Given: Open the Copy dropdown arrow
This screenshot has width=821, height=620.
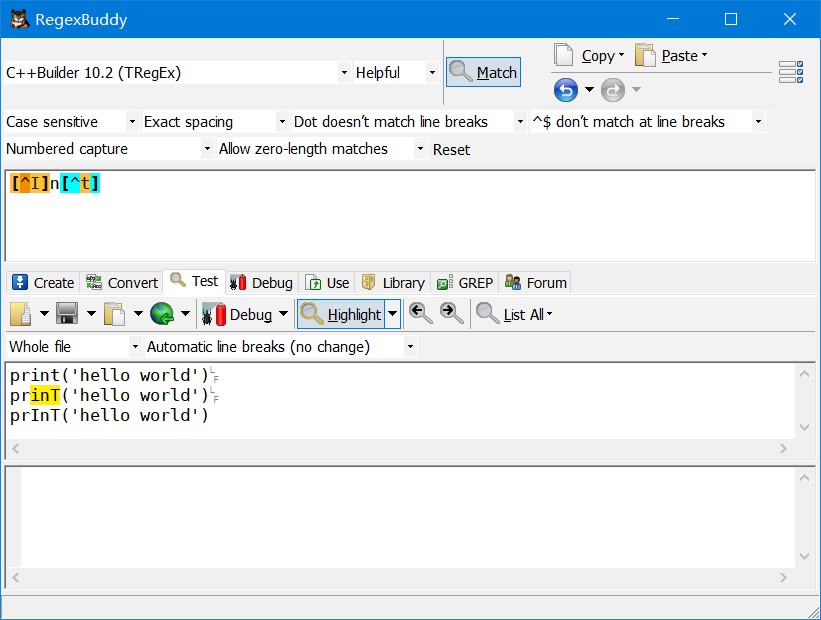Looking at the screenshot, I should point(622,55).
